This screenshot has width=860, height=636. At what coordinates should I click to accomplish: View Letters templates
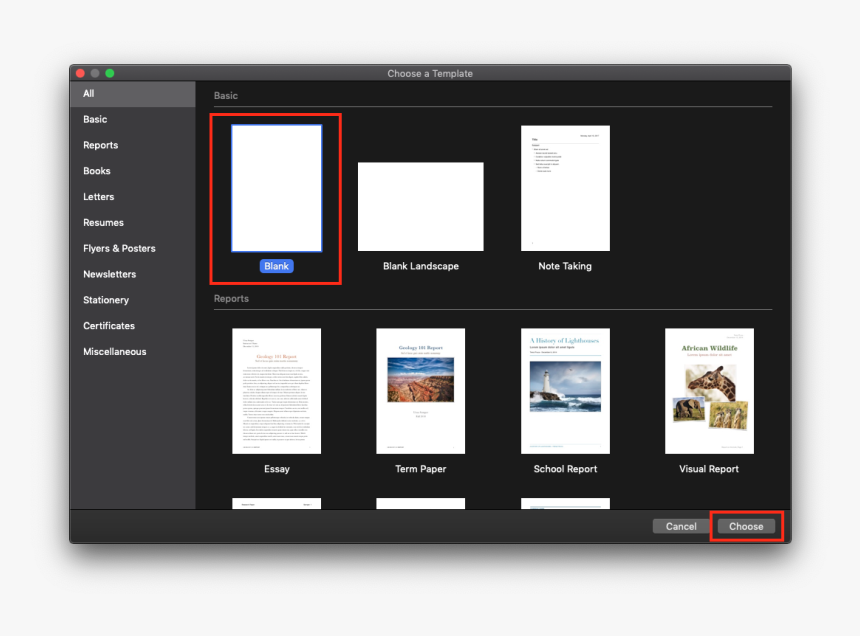[98, 196]
